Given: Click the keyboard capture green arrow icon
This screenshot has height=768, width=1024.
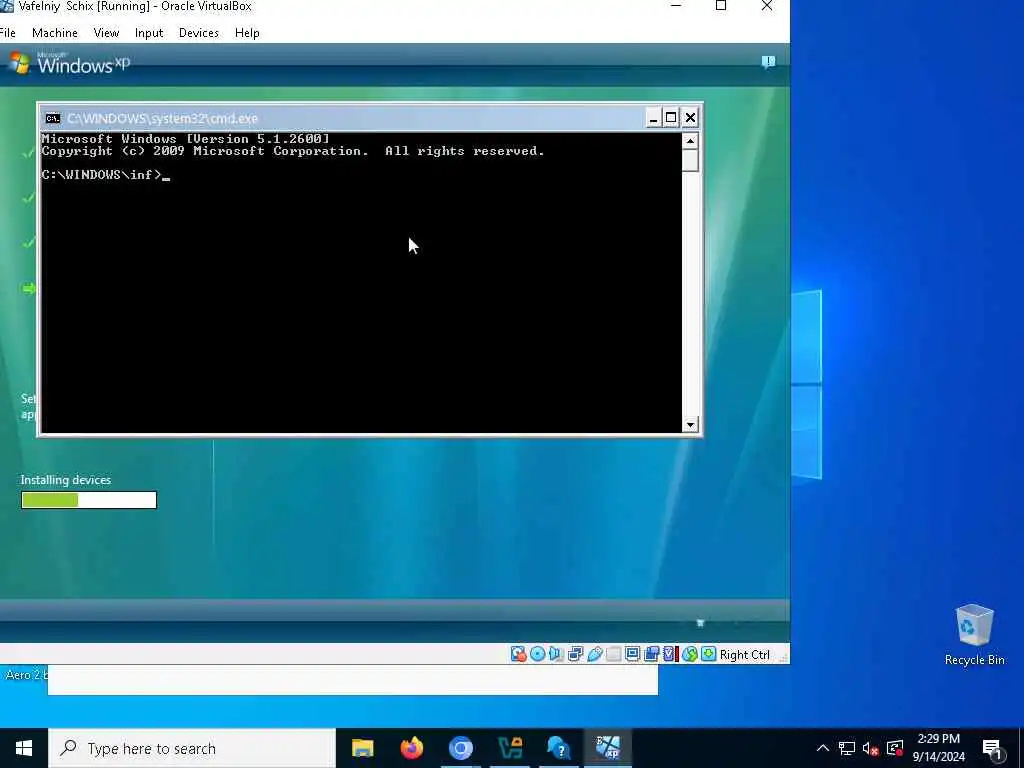Looking at the screenshot, I should tap(709, 654).
